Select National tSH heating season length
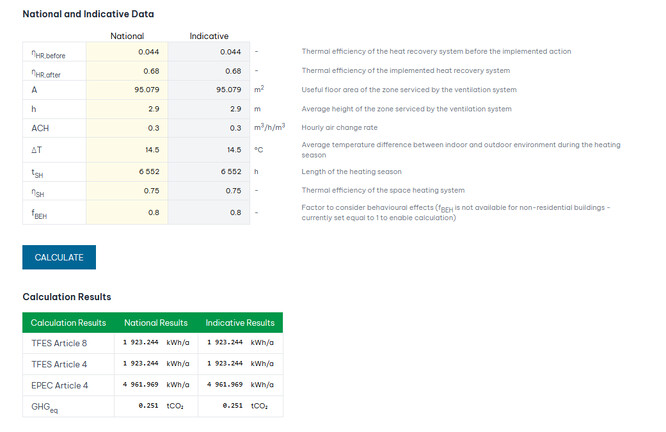This screenshot has width=666, height=432. [127, 171]
